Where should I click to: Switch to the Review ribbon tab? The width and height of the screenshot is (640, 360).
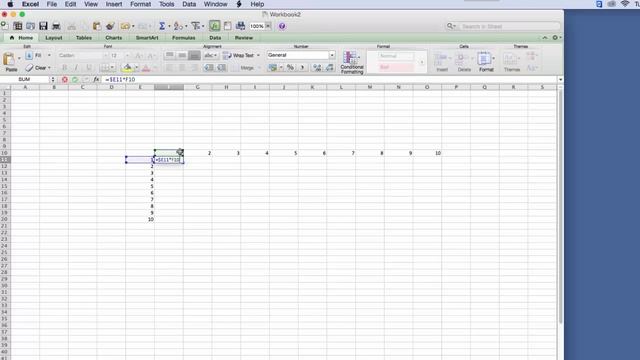point(244,38)
